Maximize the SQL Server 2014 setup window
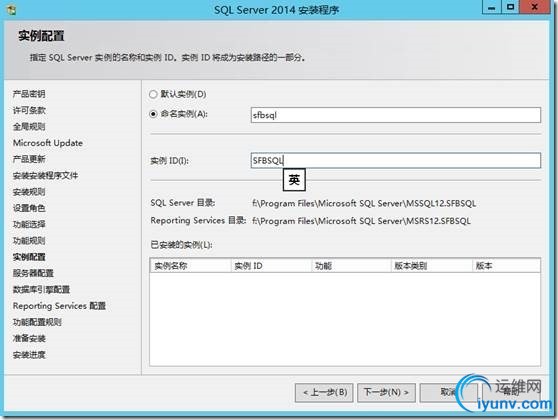 (x=510, y=7)
